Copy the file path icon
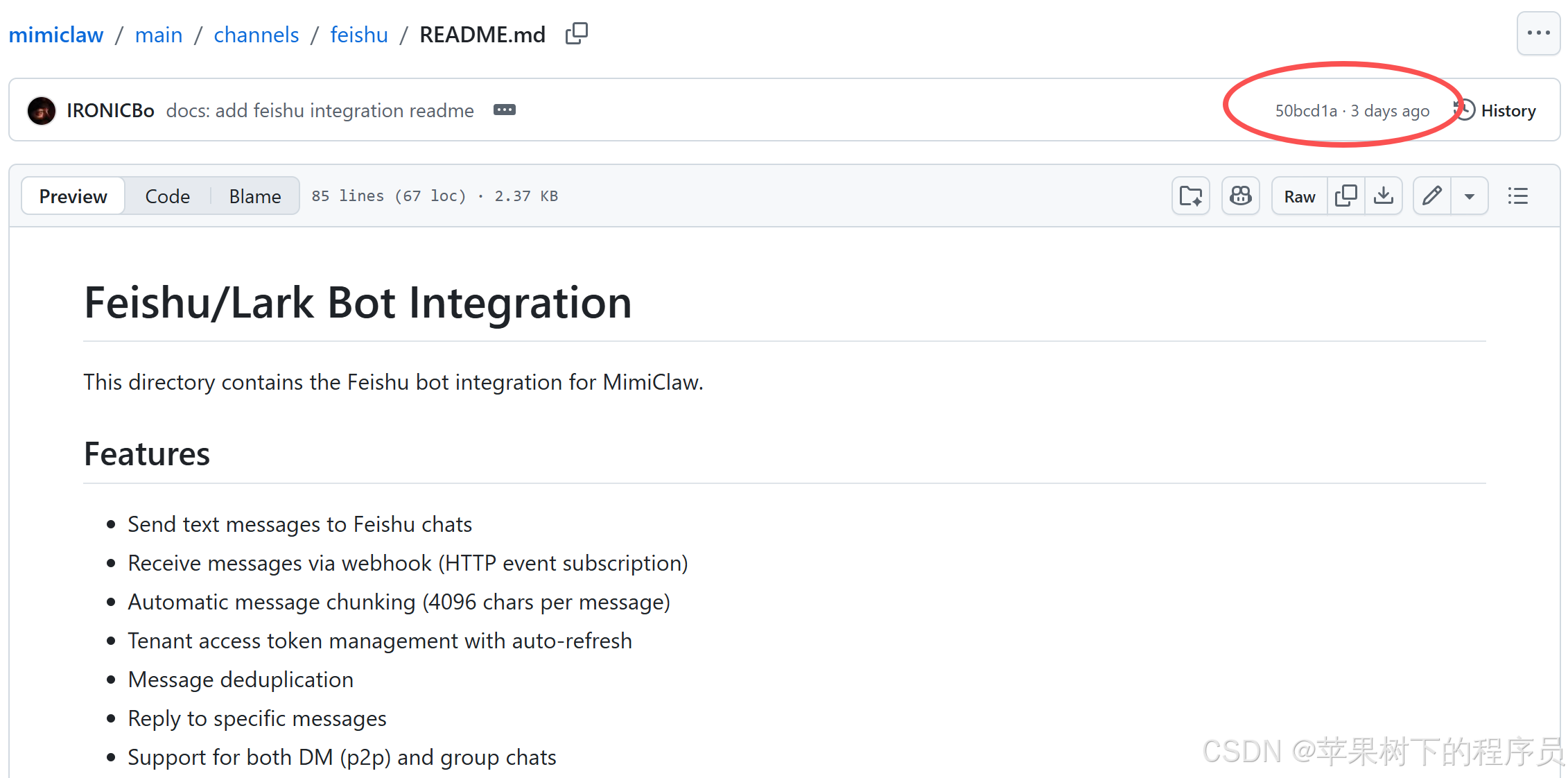 576,34
